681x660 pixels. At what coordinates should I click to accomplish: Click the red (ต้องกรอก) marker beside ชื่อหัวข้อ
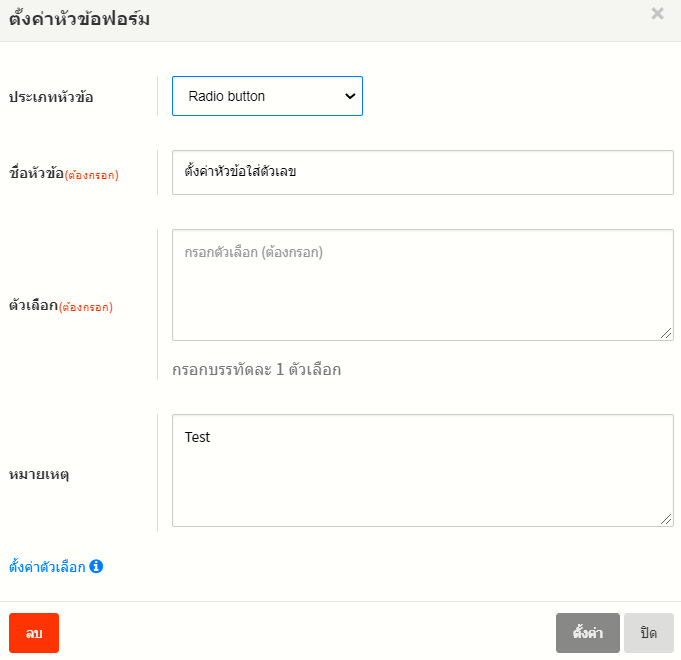click(91, 175)
